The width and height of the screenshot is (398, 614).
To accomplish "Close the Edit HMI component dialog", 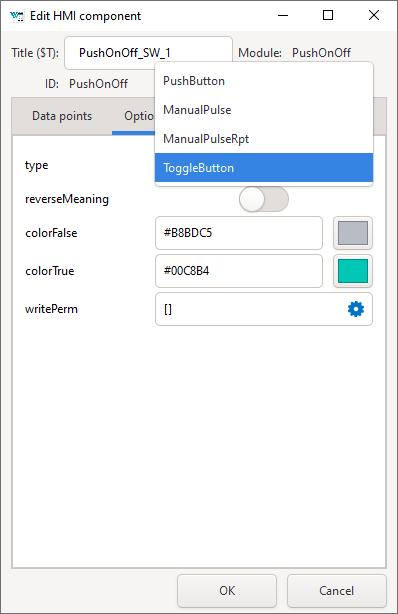I will click(374, 16).
